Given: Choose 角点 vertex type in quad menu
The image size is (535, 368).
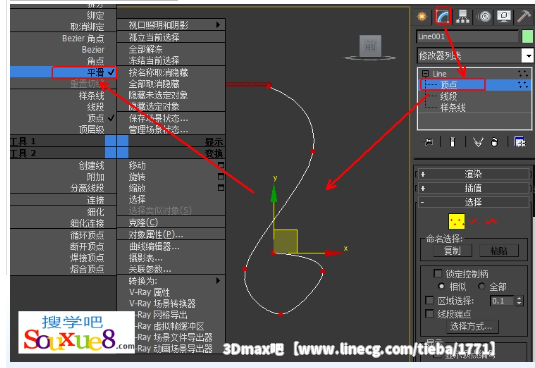Looking at the screenshot, I should pos(96,61).
